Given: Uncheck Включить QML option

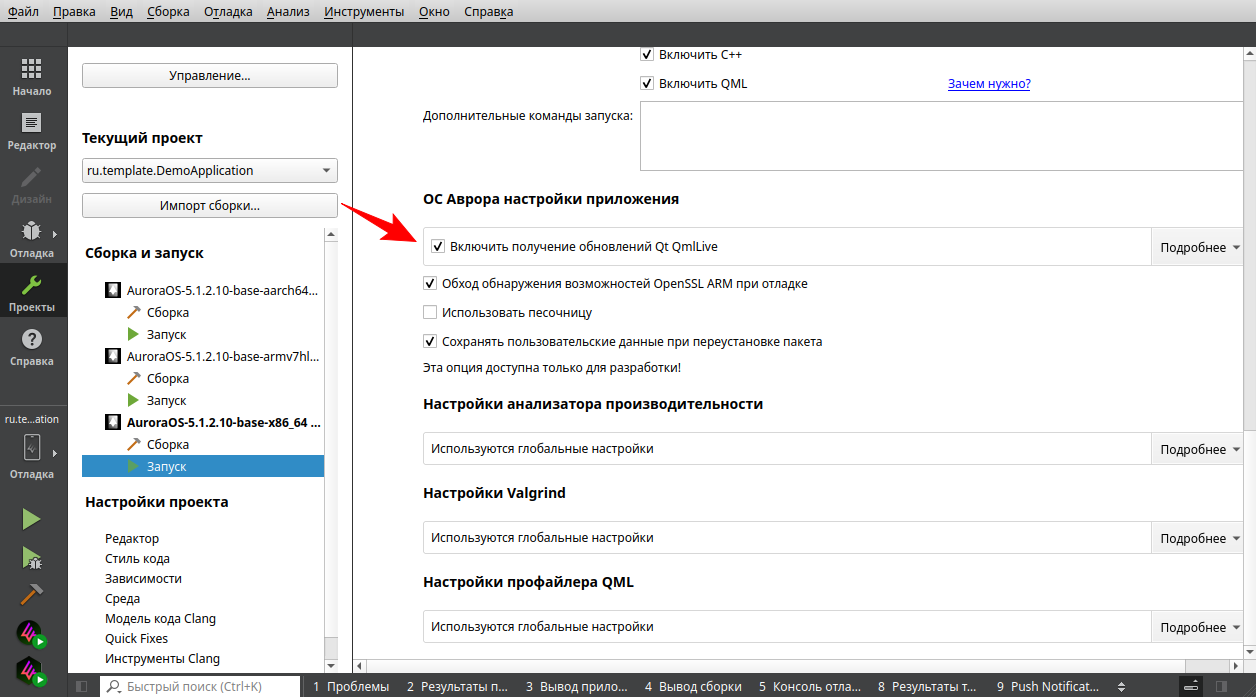Looking at the screenshot, I should (x=647, y=84).
